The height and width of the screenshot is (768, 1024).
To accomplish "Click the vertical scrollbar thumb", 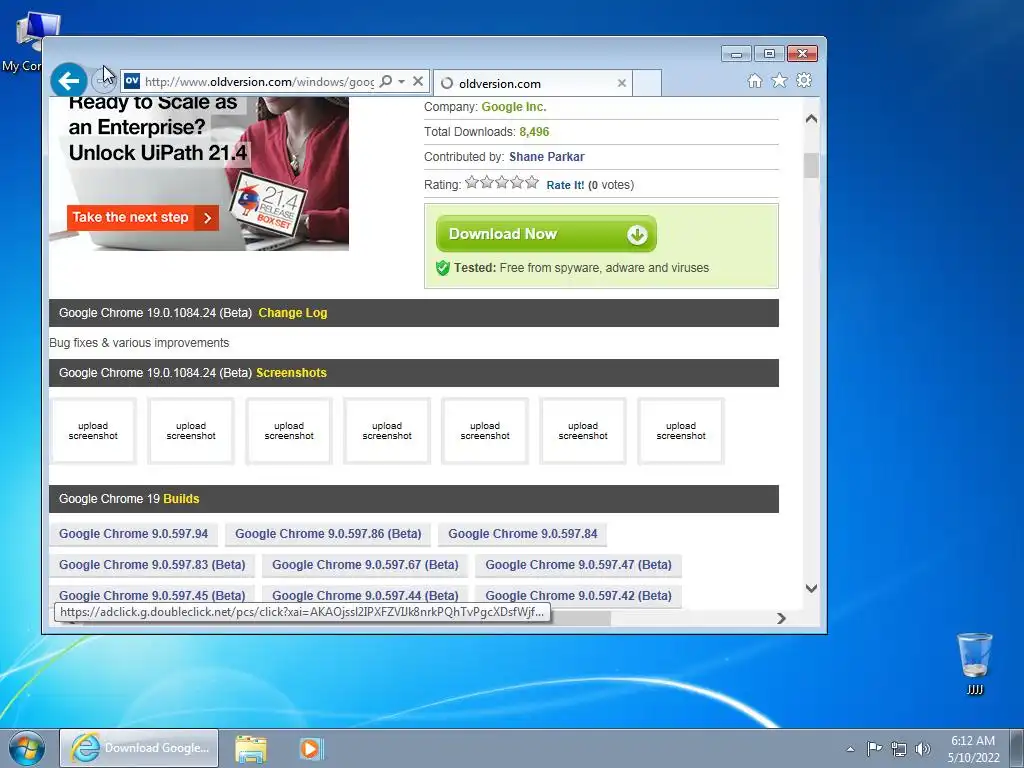I will coord(811,165).
